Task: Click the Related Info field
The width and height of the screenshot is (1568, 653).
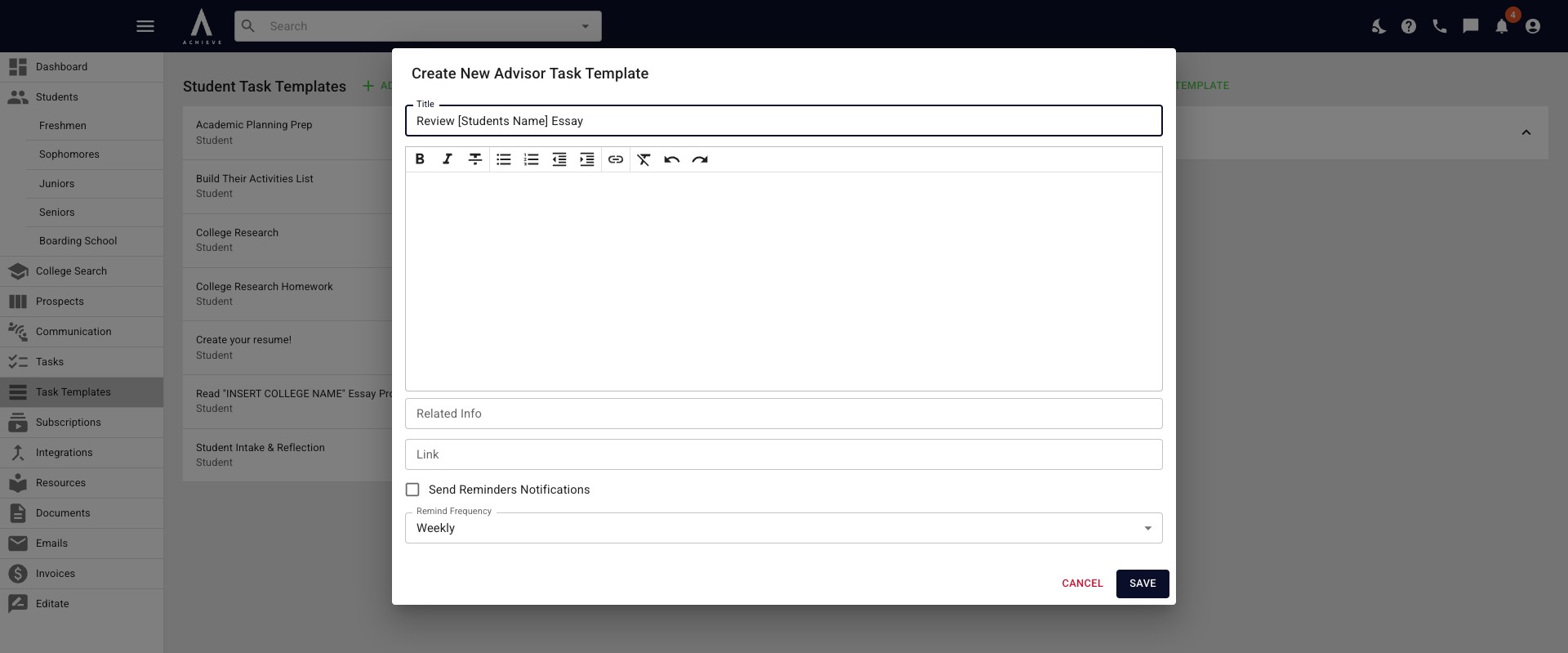Action: pos(784,414)
